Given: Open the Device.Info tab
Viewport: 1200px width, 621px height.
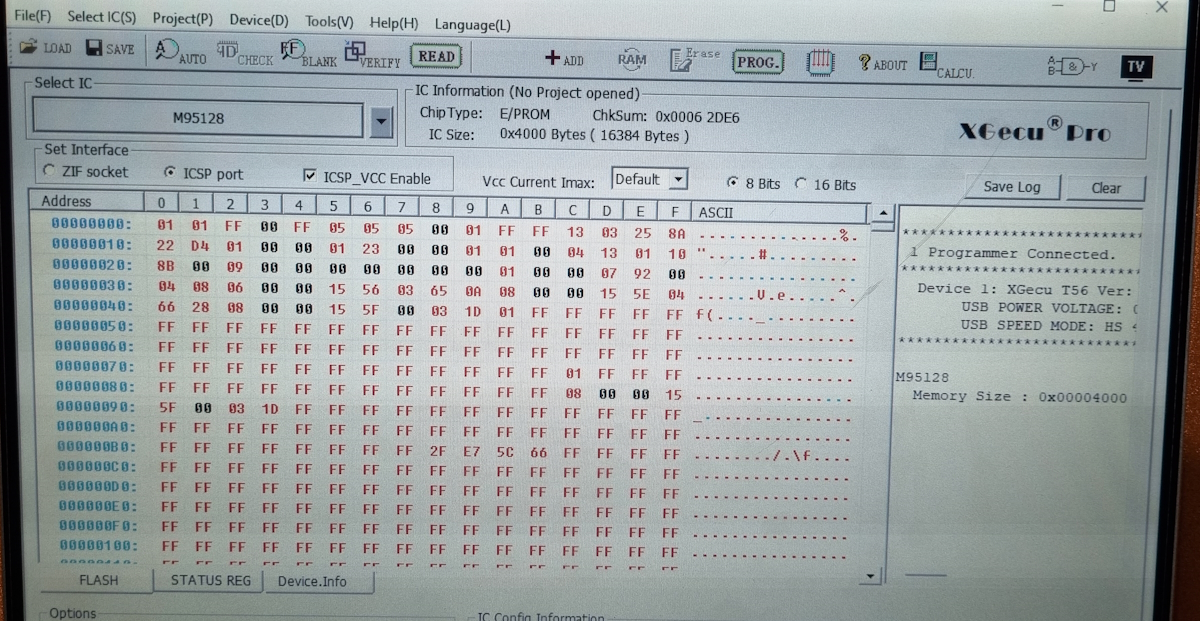Looking at the screenshot, I should pyautogui.click(x=312, y=581).
